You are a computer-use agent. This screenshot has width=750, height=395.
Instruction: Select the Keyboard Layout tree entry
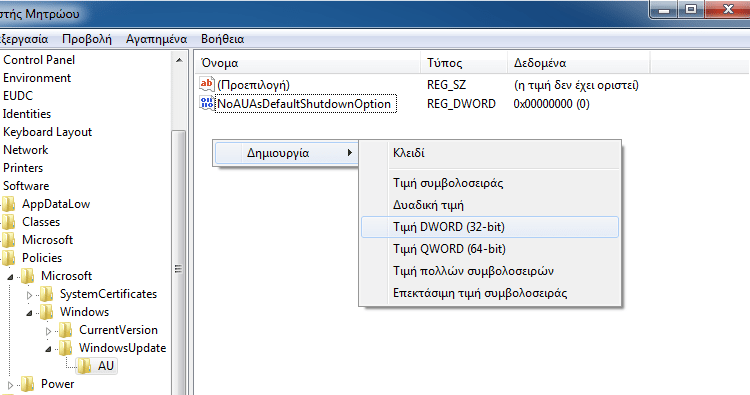point(47,132)
